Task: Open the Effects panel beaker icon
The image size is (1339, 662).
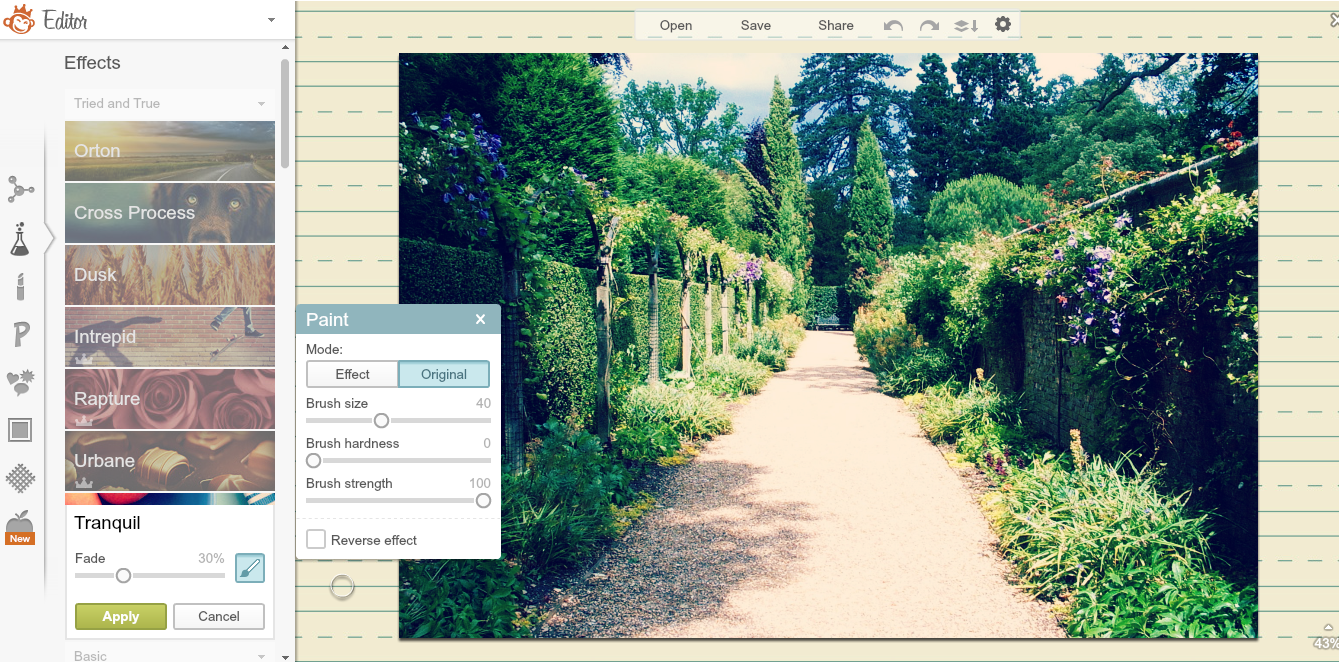Action: tap(21, 239)
